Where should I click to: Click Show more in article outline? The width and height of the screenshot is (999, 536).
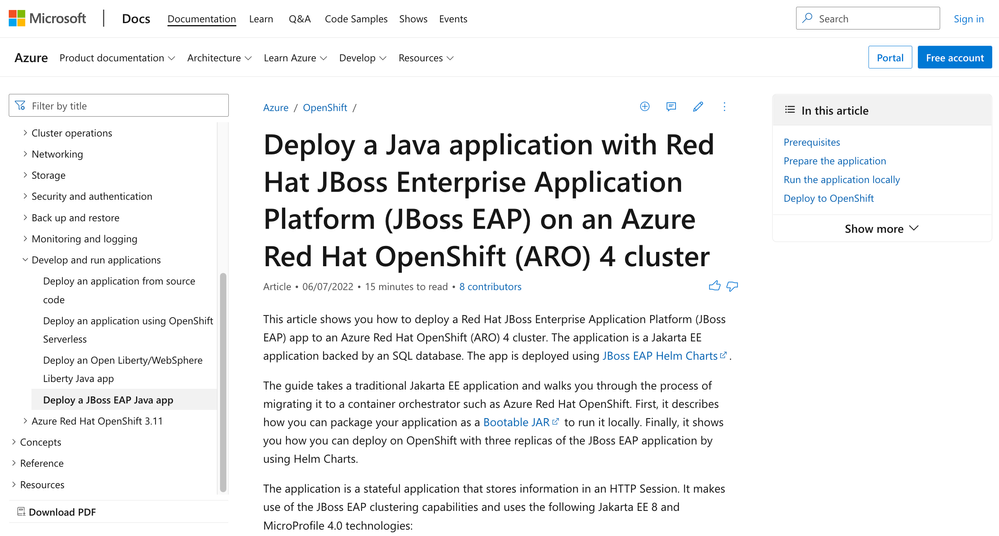point(882,228)
